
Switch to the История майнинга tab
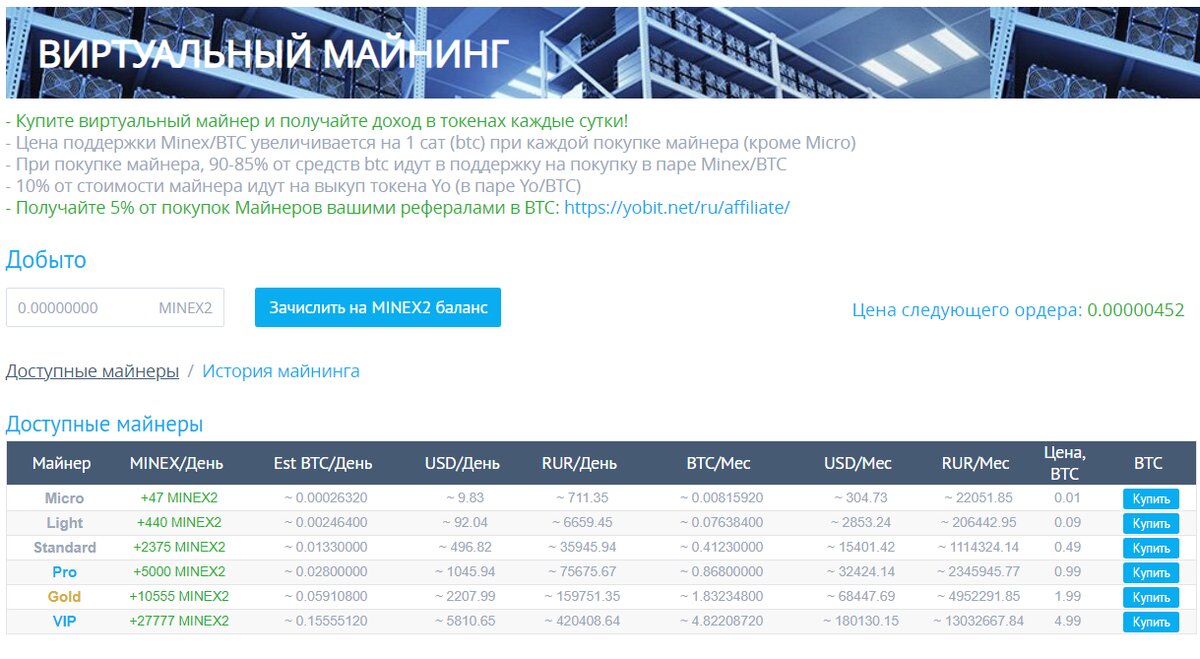point(281,370)
